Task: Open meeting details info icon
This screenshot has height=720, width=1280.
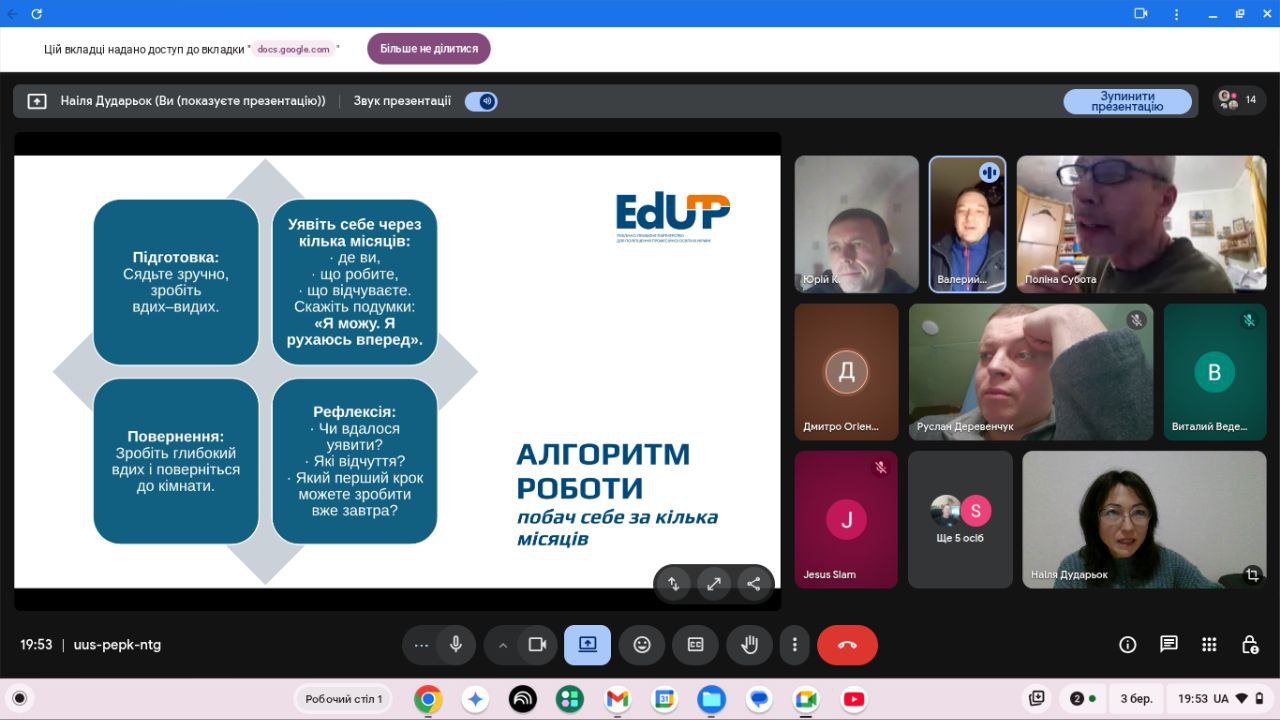Action: click(x=1128, y=645)
